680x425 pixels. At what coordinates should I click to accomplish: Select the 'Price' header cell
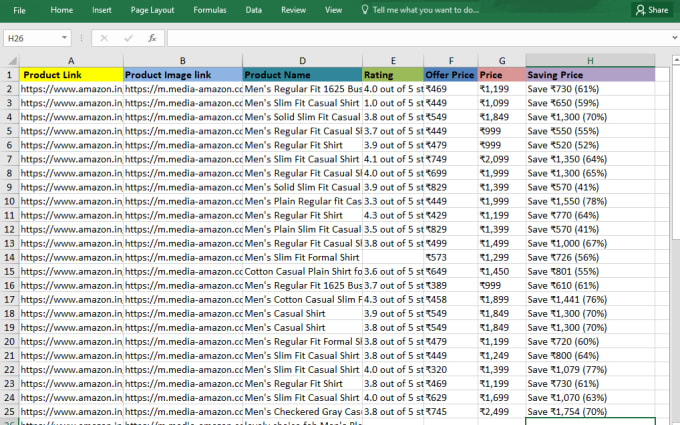click(502, 75)
